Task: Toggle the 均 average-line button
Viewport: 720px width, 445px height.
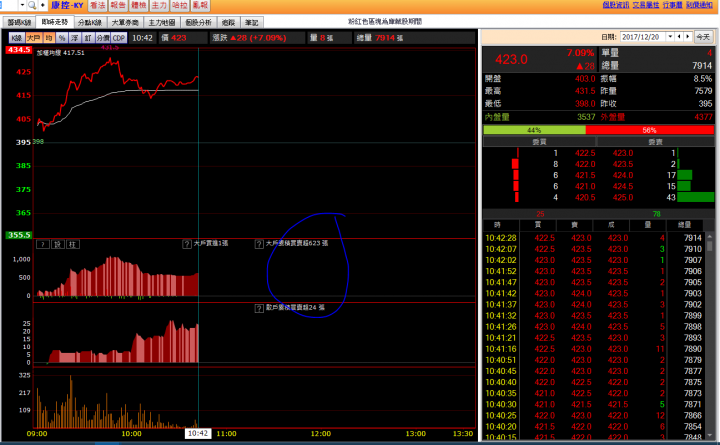Action: click(x=49, y=38)
